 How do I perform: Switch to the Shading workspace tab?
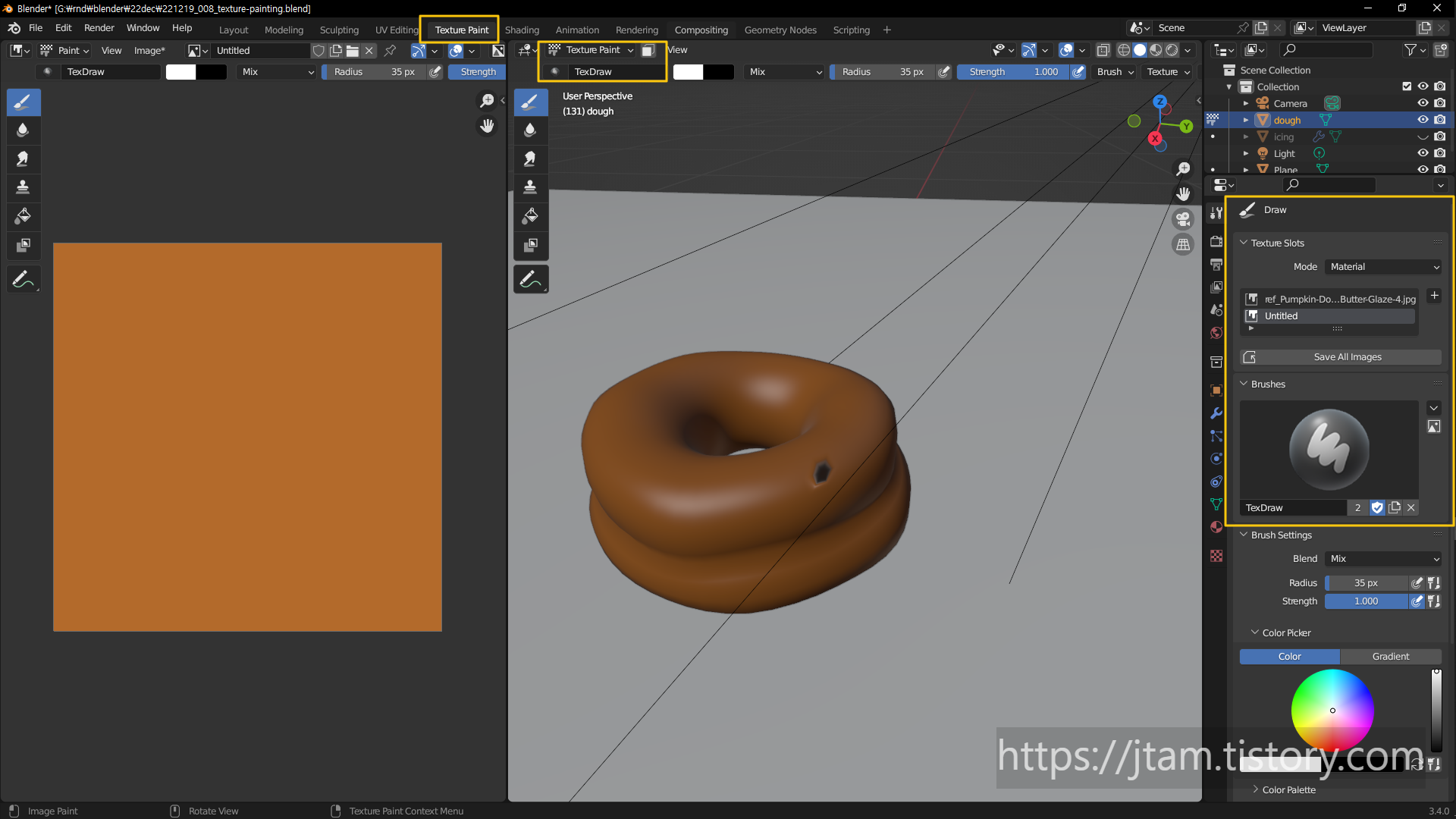[x=522, y=30]
